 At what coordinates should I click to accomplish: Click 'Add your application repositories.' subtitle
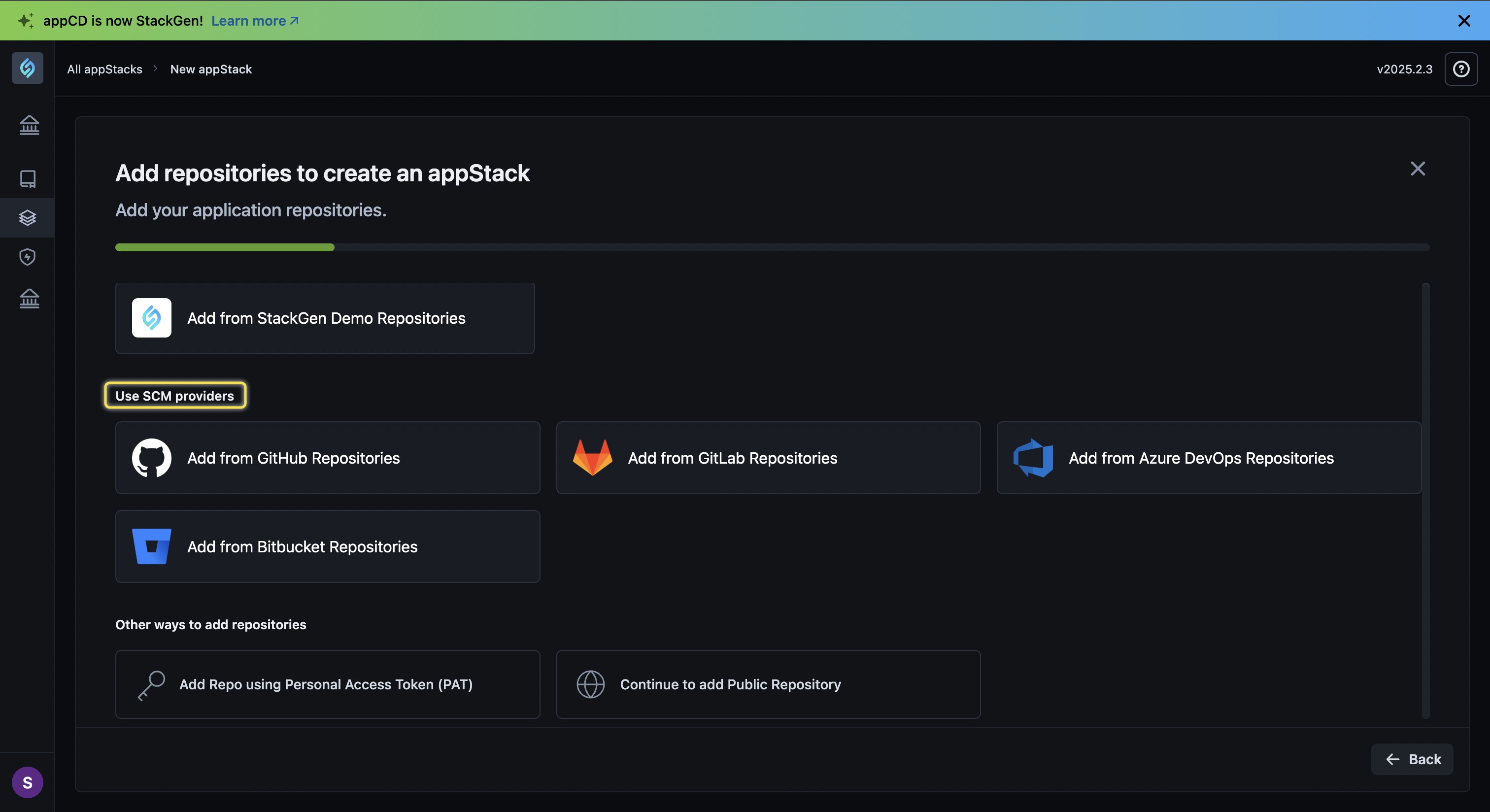pos(251,210)
